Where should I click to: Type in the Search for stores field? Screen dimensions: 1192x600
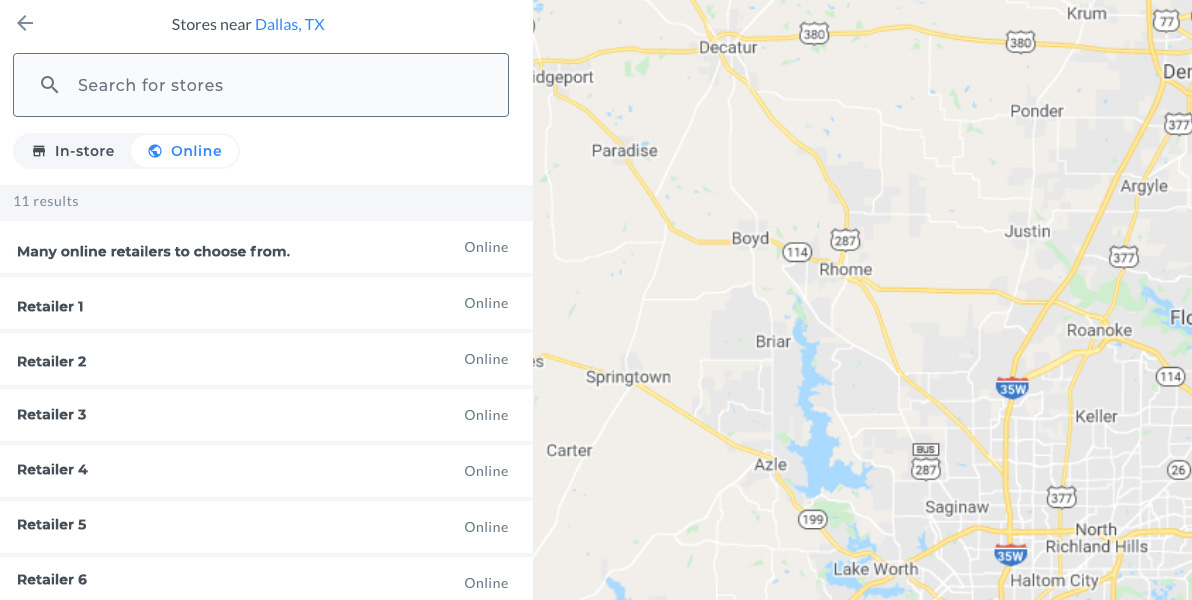coord(280,85)
